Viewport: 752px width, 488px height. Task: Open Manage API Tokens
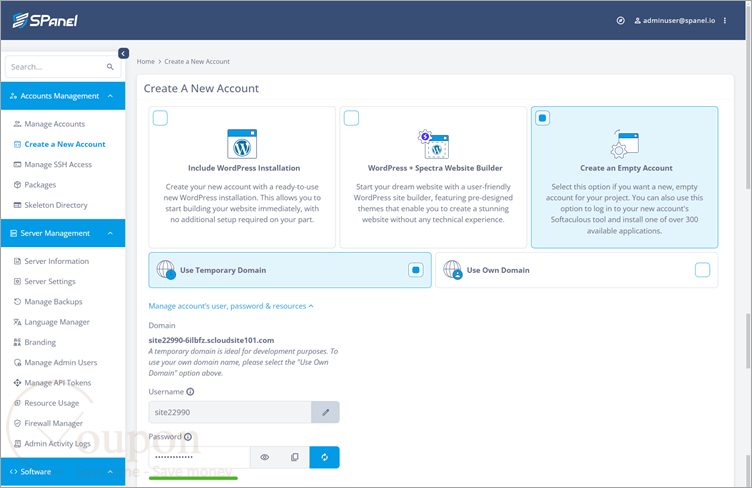click(x=57, y=383)
